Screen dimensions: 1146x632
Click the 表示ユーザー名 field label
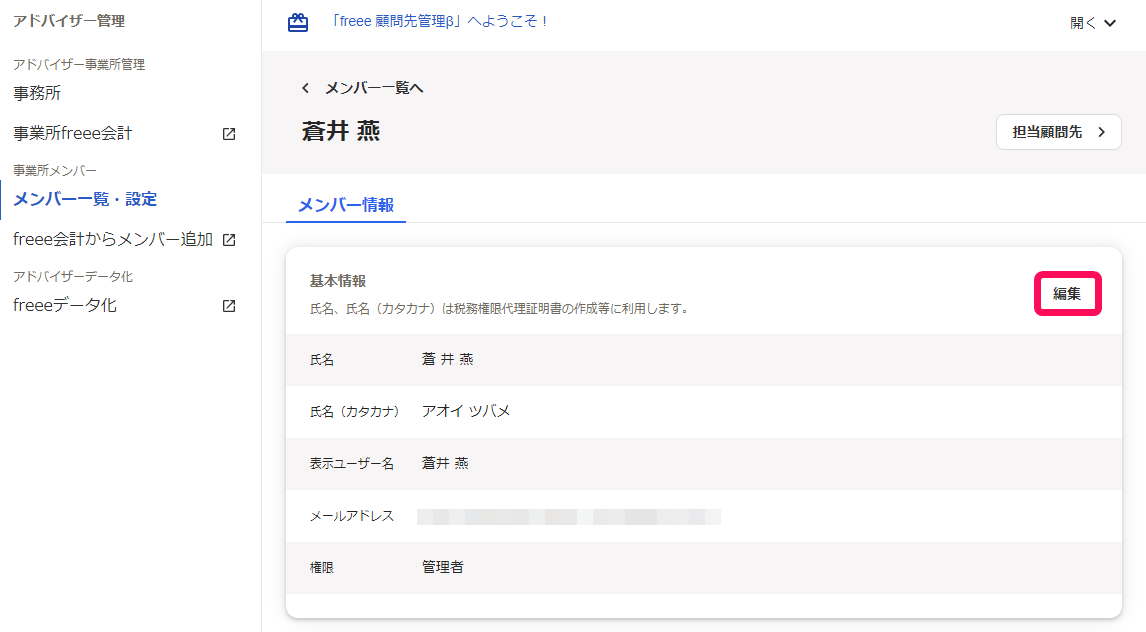pyautogui.click(x=352, y=464)
